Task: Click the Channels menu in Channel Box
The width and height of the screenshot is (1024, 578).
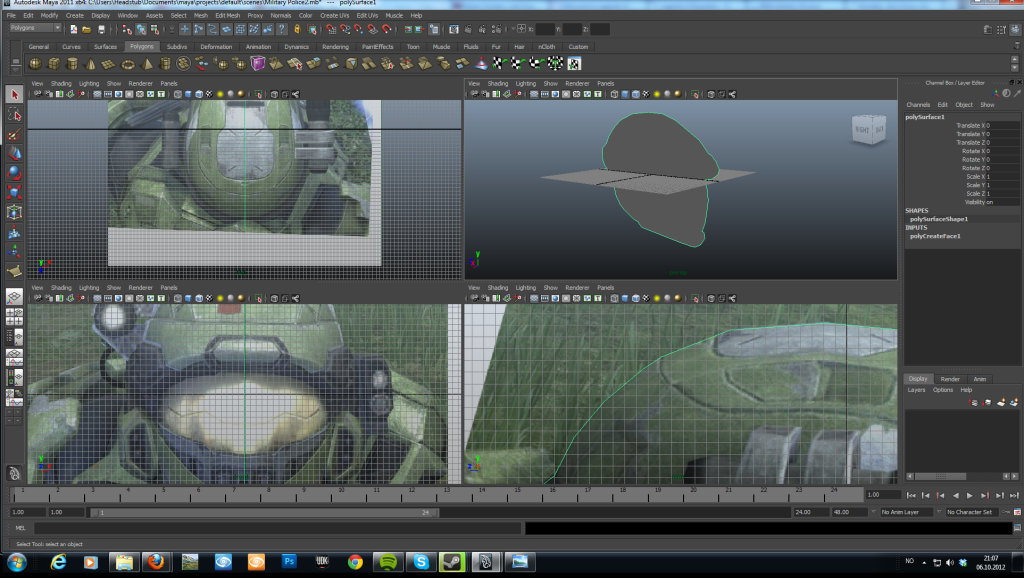Action: [x=918, y=104]
